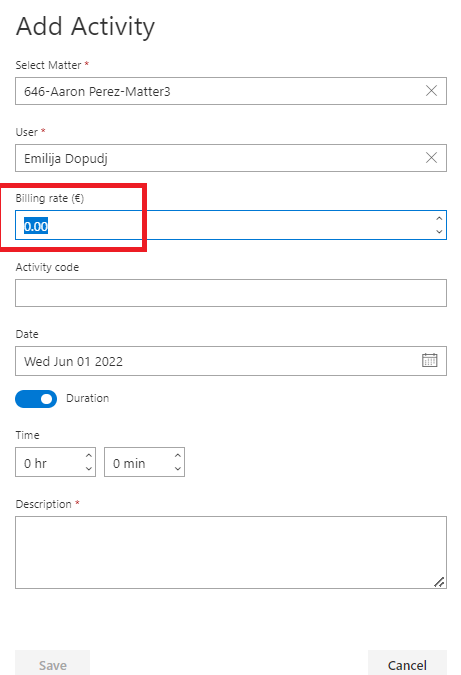Click inside the Description text area
This screenshot has width=461, height=675.
(x=231, y=552)
